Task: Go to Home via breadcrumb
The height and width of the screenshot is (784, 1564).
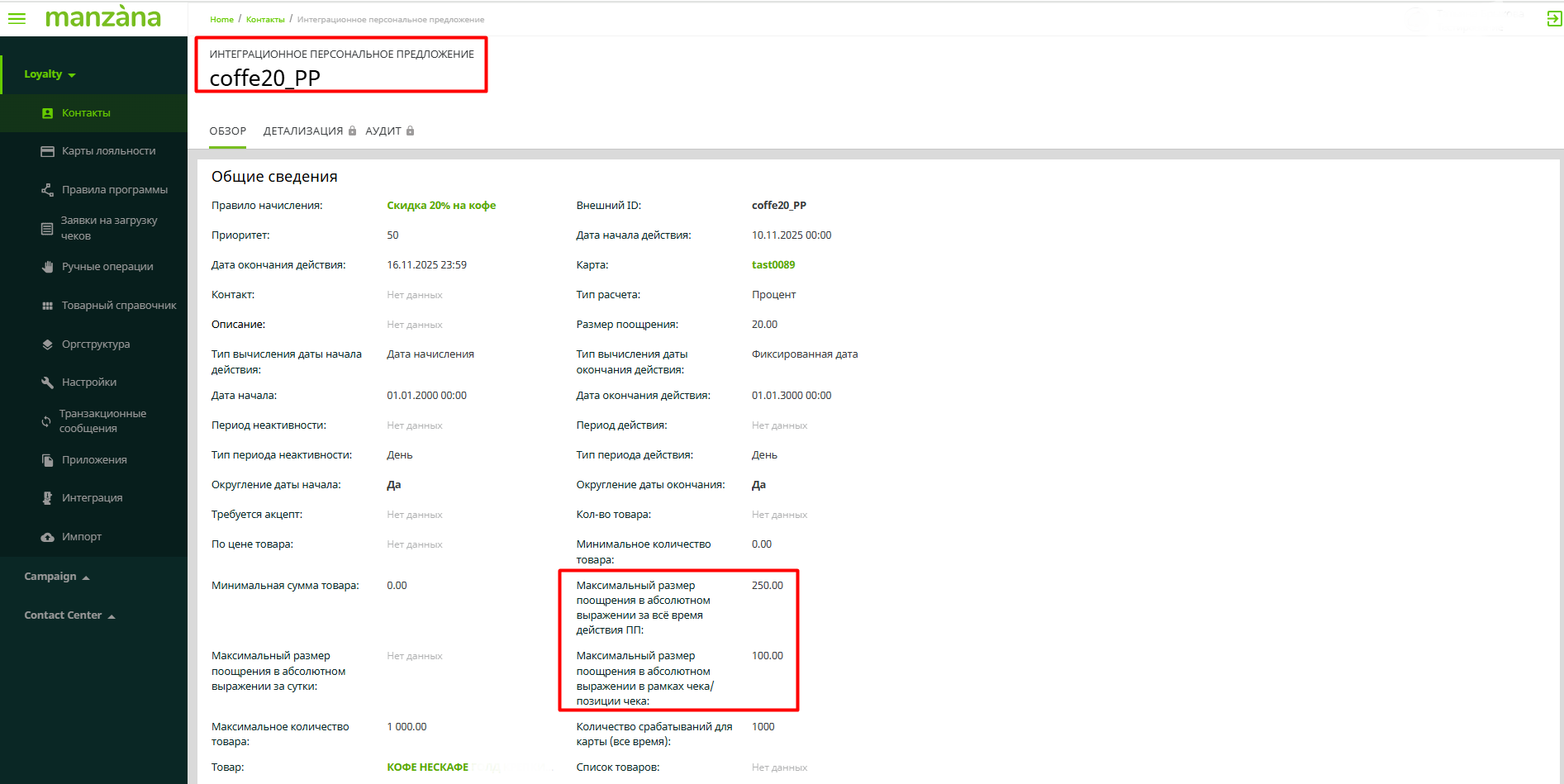Action: click(x=221, y=20)
